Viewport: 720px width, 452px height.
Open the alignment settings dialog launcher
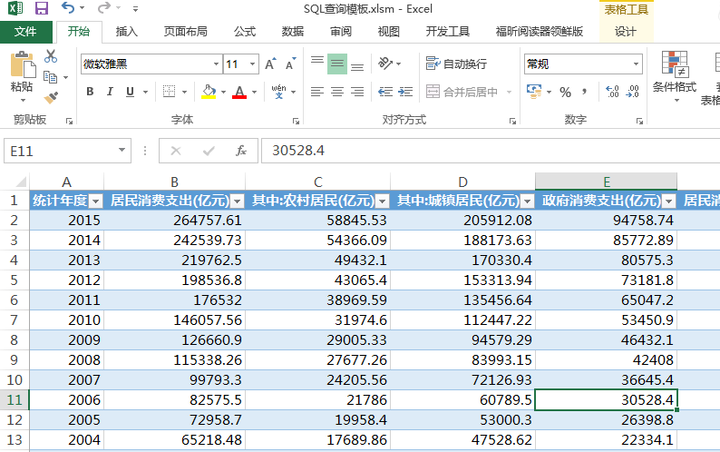pos(512,121)
